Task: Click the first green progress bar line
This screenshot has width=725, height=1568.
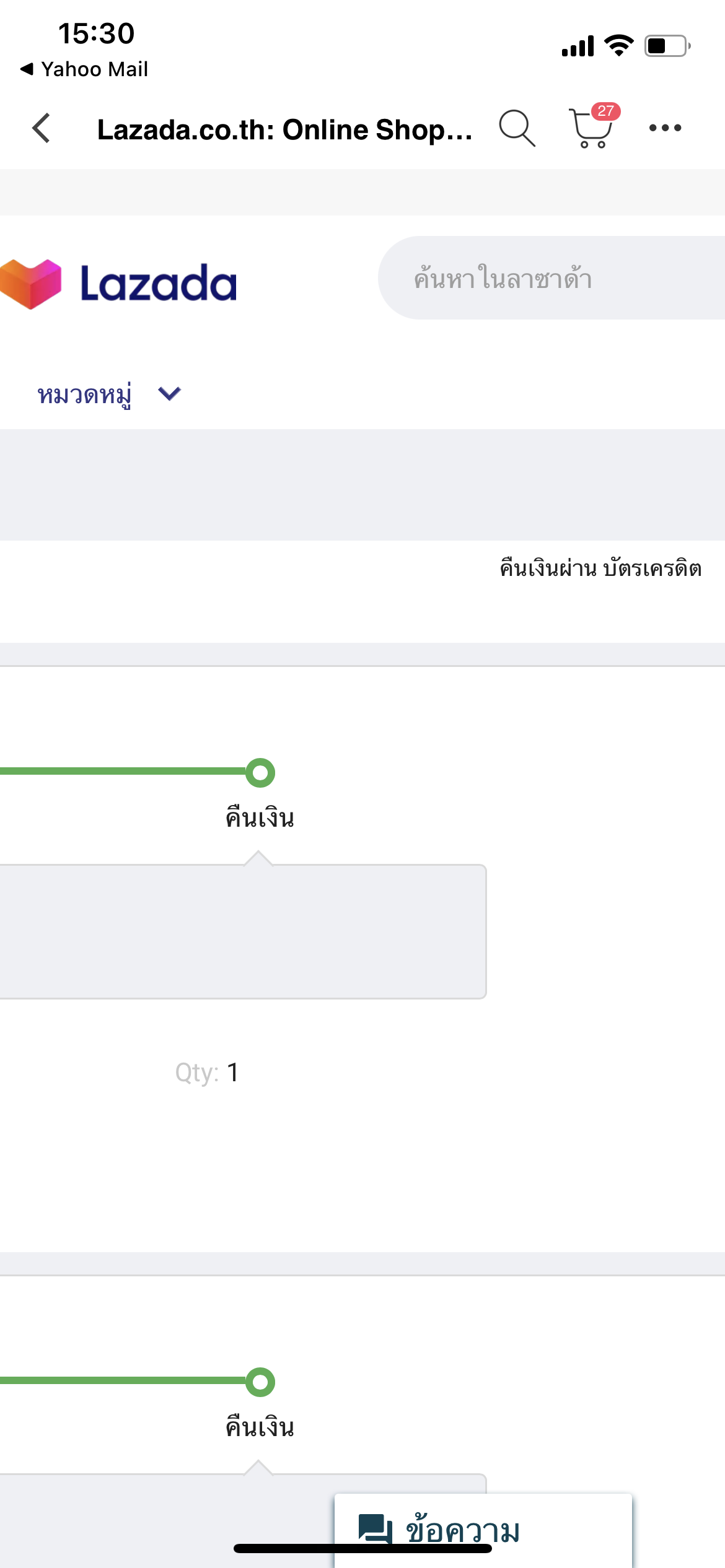Action: click(124, 771)
